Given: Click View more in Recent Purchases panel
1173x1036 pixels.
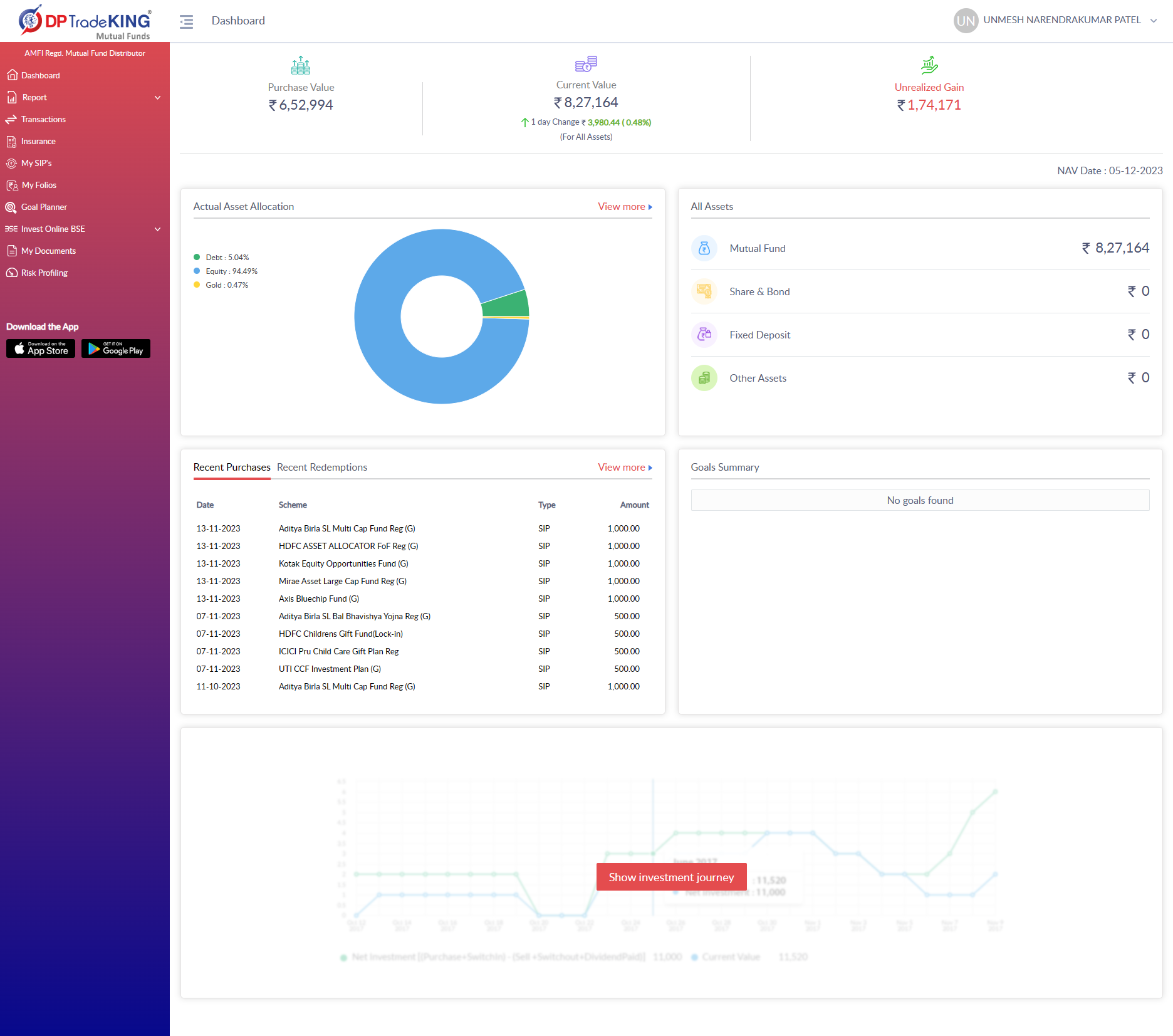Looking at the screenshot, I should click(x=625, y=468).
